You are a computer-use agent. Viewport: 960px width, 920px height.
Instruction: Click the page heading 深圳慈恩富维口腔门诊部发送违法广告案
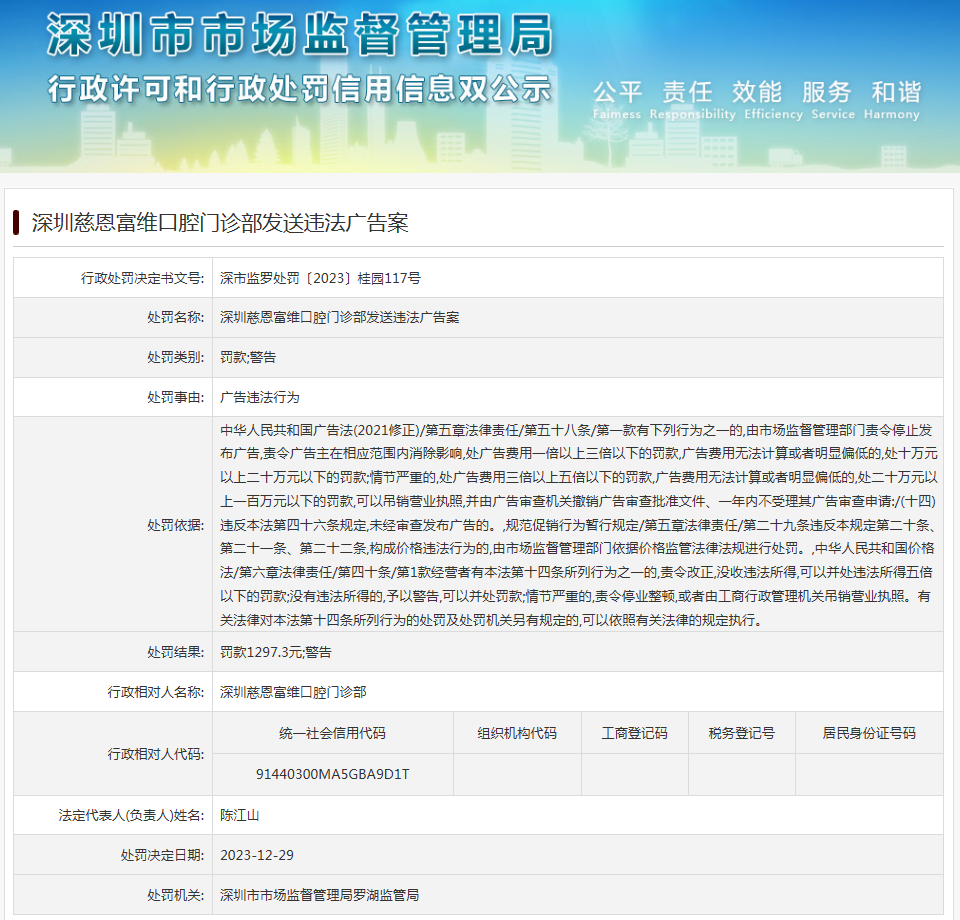(x=220, y=223)
